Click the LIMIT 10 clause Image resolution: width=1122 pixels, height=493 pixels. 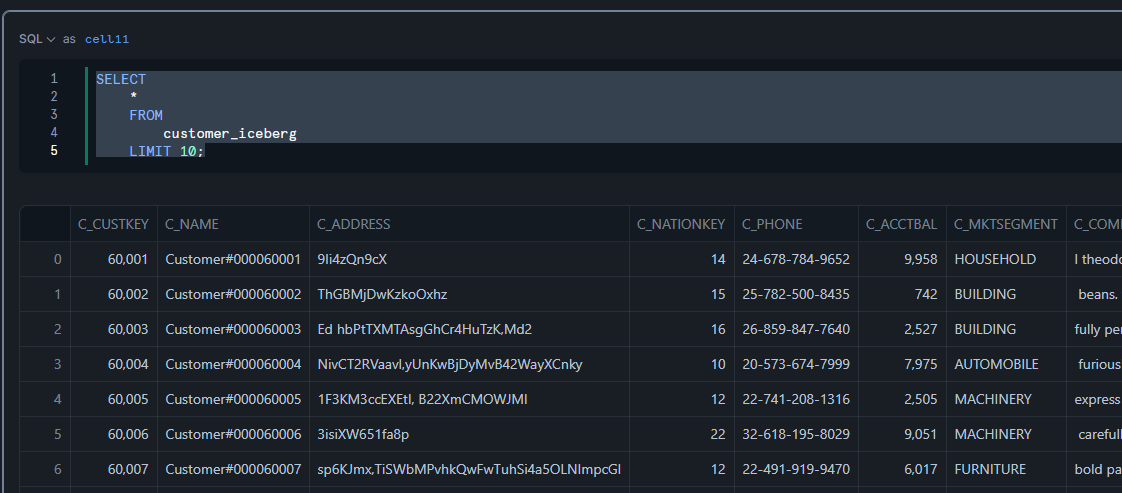pos(167,151)
